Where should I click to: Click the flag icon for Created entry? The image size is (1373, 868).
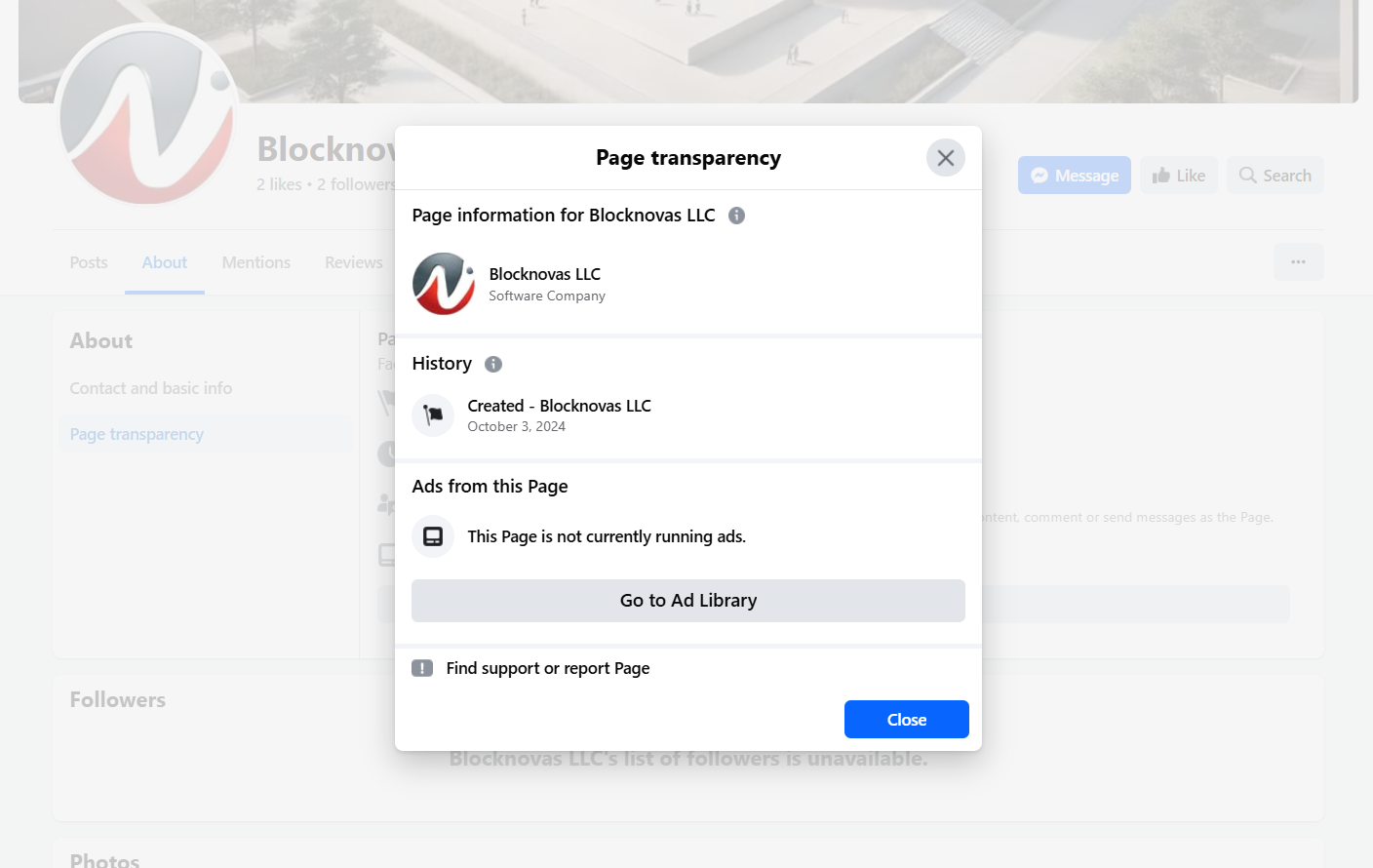pos(433,415)
